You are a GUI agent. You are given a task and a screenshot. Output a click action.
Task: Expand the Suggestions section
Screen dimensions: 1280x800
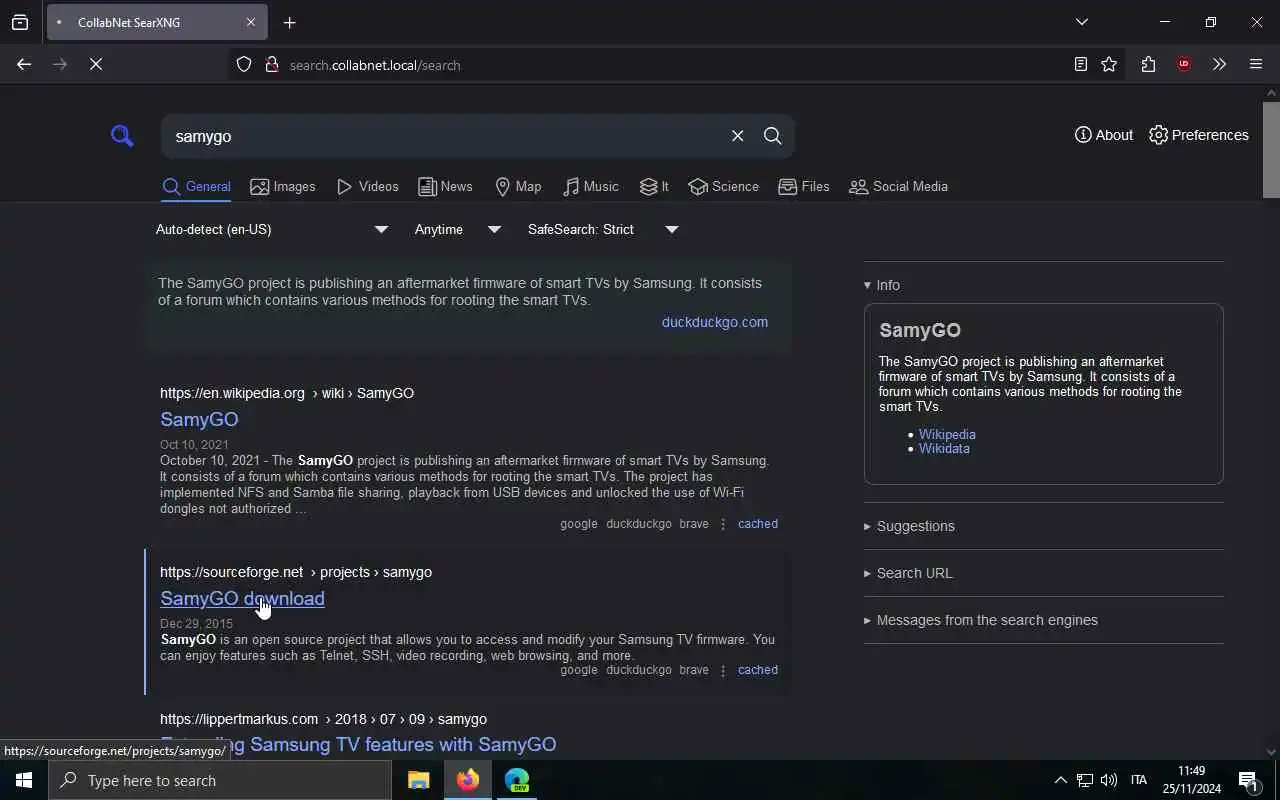point(909,526)
